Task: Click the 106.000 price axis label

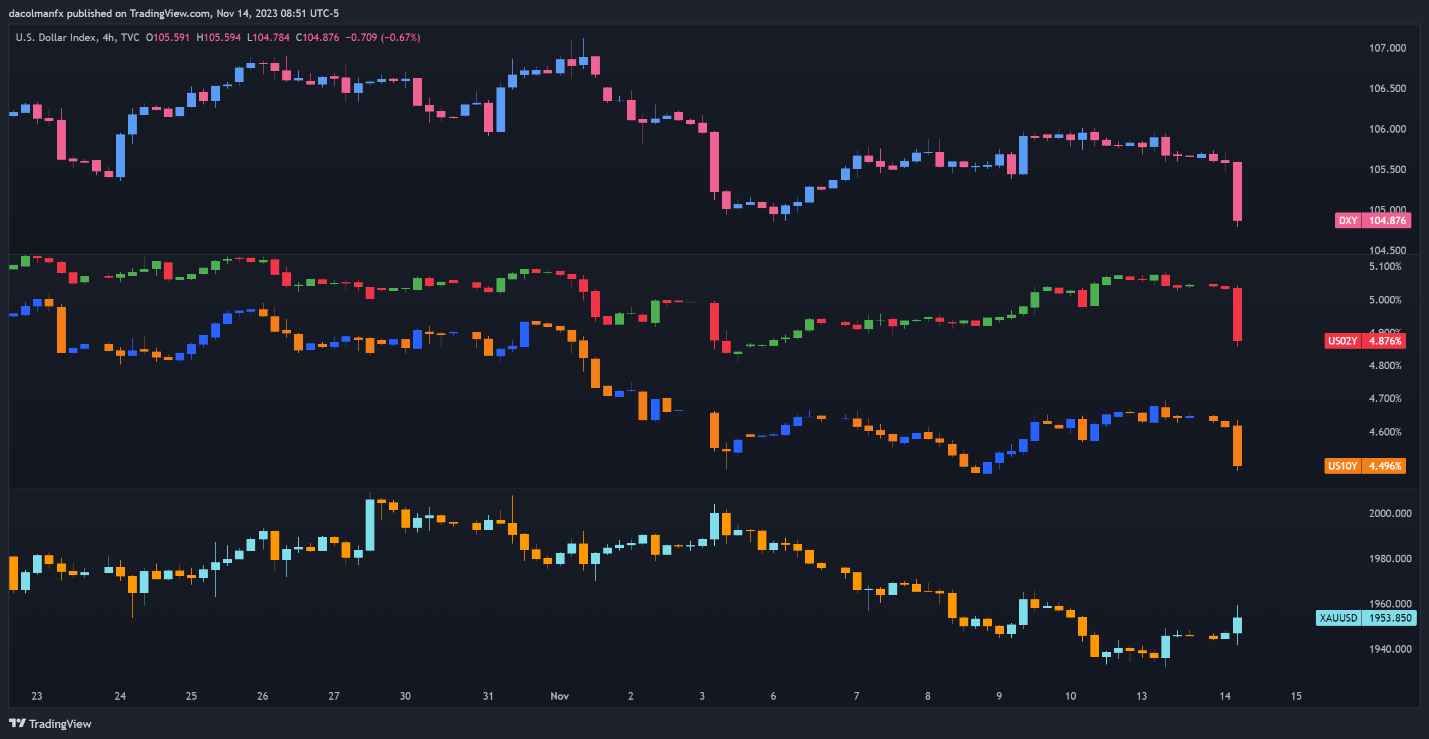Action: click(x=1387, y=129)
